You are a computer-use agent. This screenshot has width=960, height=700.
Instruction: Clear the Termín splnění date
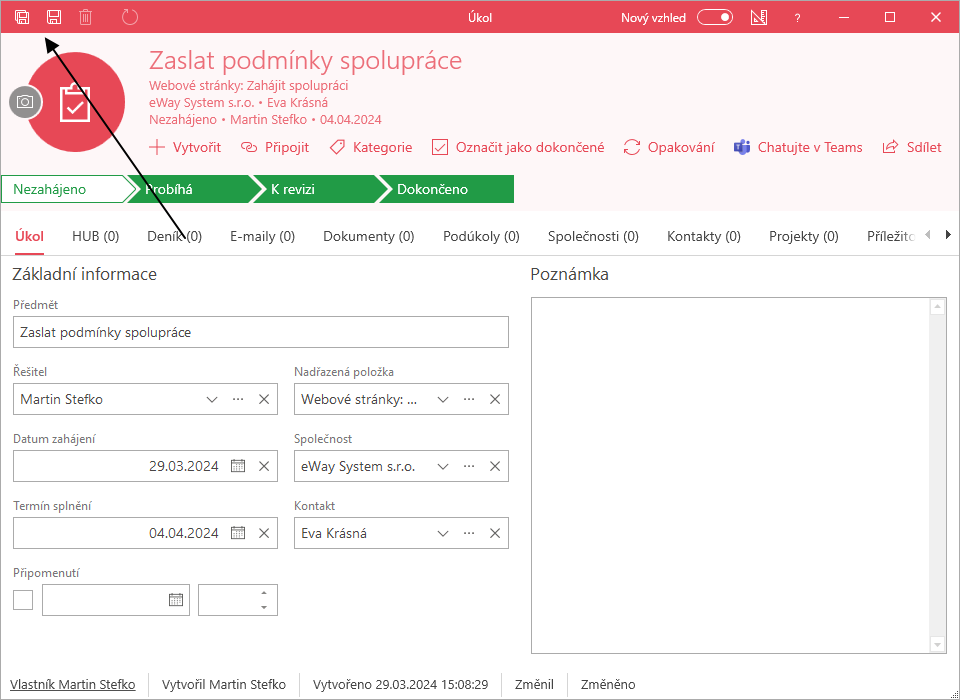tap(264, 533)
